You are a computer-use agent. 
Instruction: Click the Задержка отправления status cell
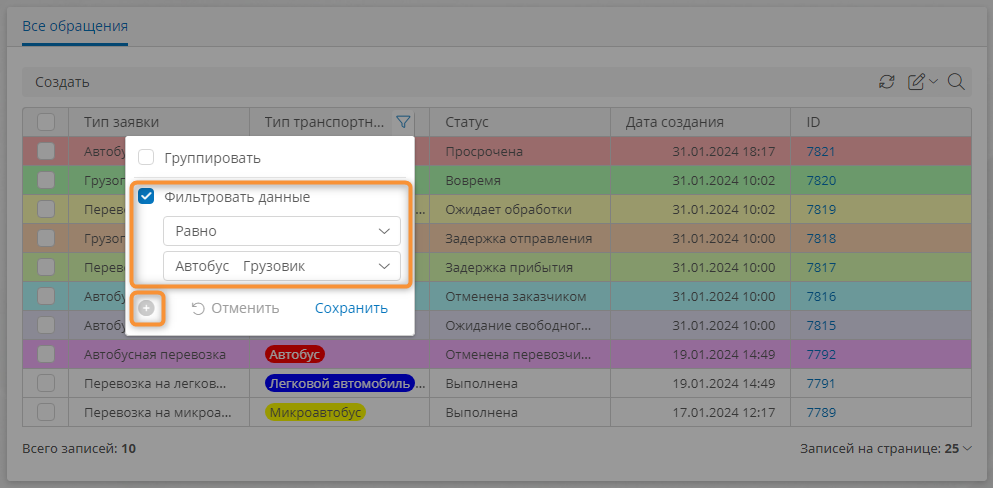tap(520, 239)
